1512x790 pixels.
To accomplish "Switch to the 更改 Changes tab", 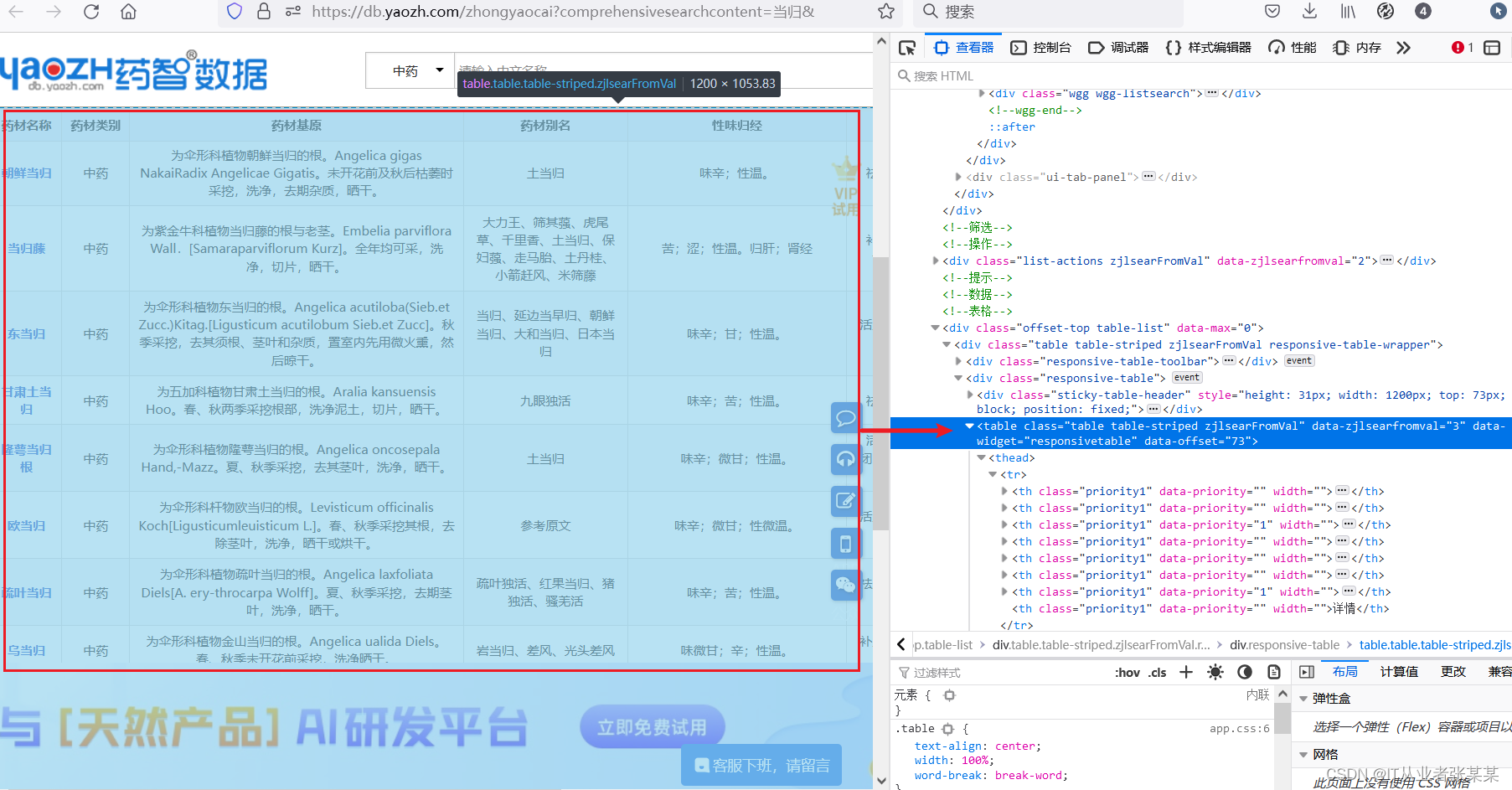I will tap(1453, 672).
